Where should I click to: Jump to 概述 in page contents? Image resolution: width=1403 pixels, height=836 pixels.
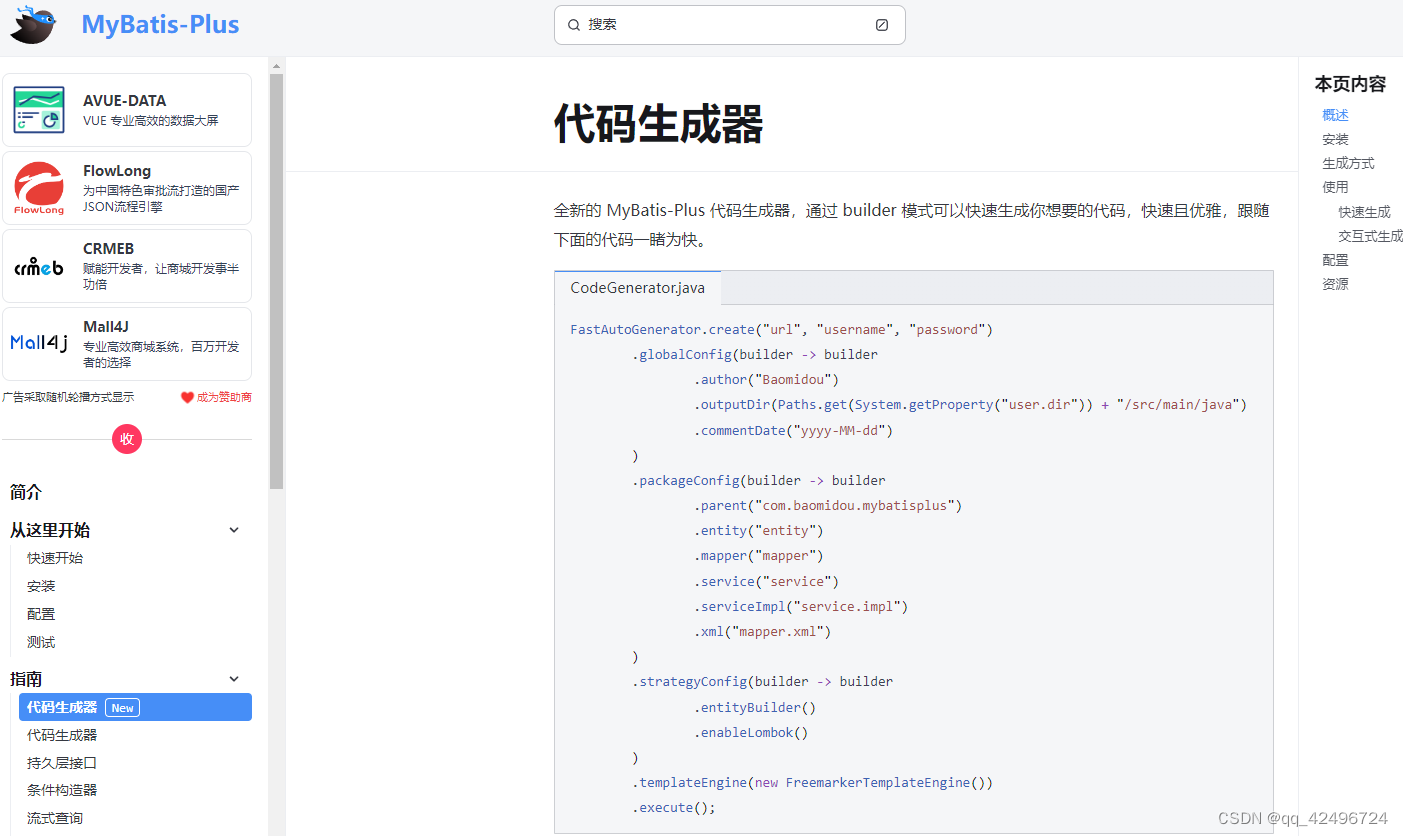[x=1334, y=114]
